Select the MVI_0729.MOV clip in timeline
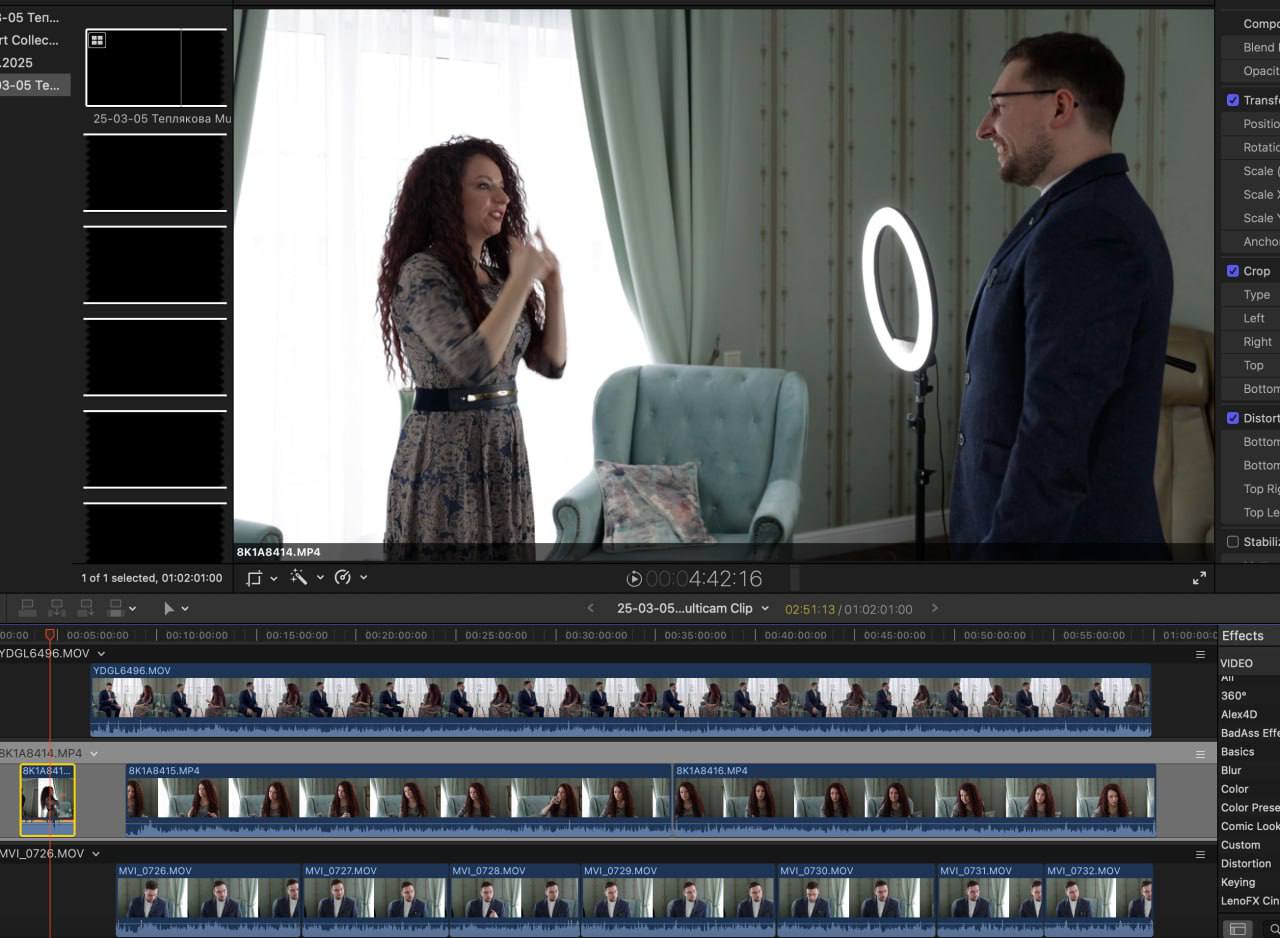1280x938 pixels. 678,898
